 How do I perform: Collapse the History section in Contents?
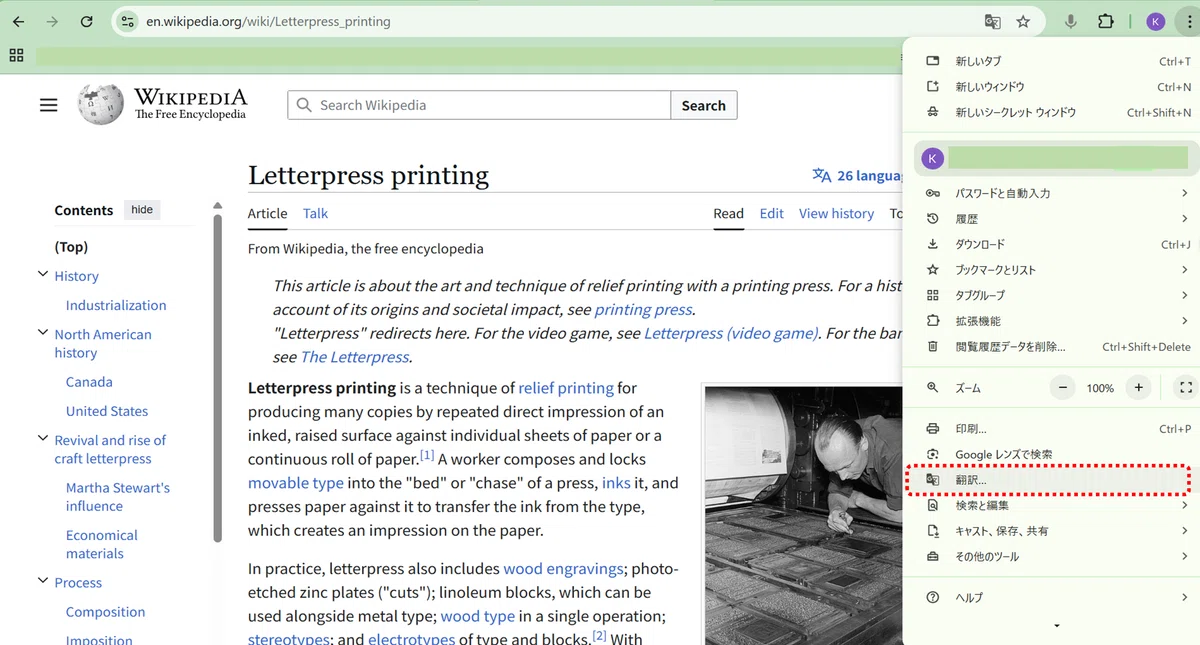coord(43,275)
